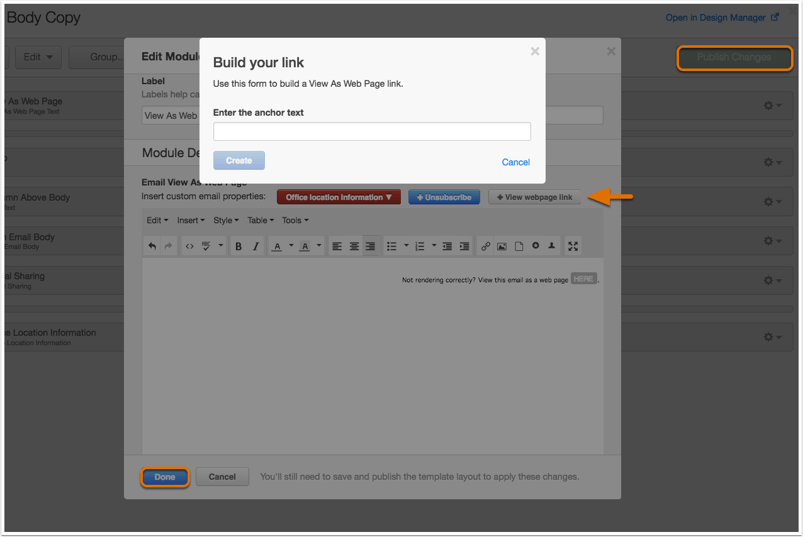Open gear menu for Sharing module
Image resolution: width=803 pixels, height=537 pixels.
pyautogui.click(x=772, y=281)
